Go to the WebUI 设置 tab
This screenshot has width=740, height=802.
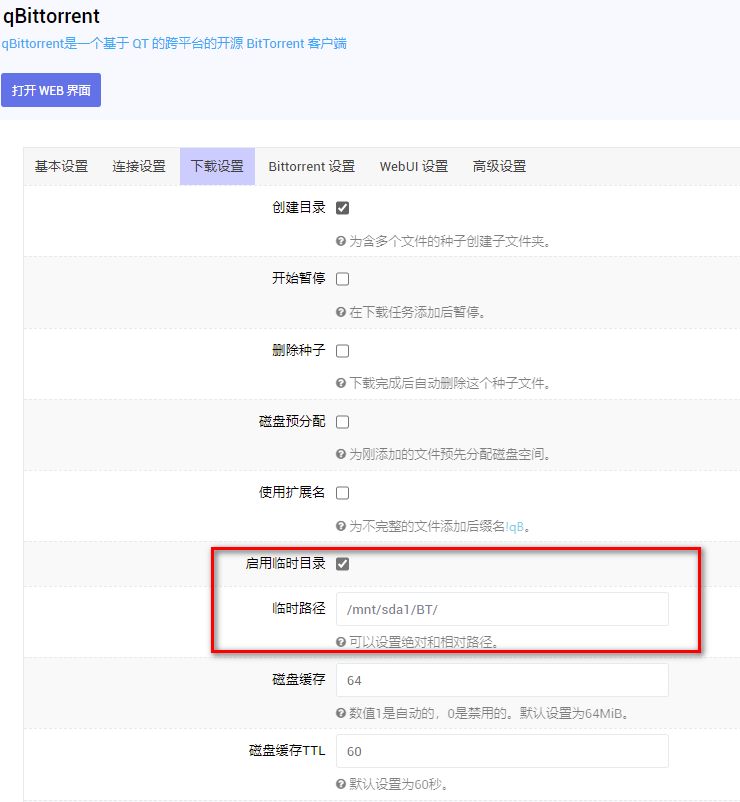pos(414,166)
